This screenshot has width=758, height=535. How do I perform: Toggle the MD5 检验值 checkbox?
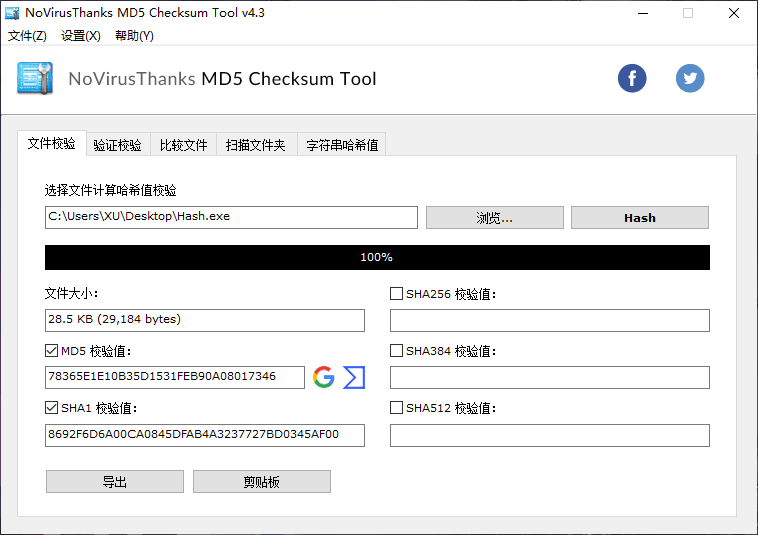click(x=51, y=351)
